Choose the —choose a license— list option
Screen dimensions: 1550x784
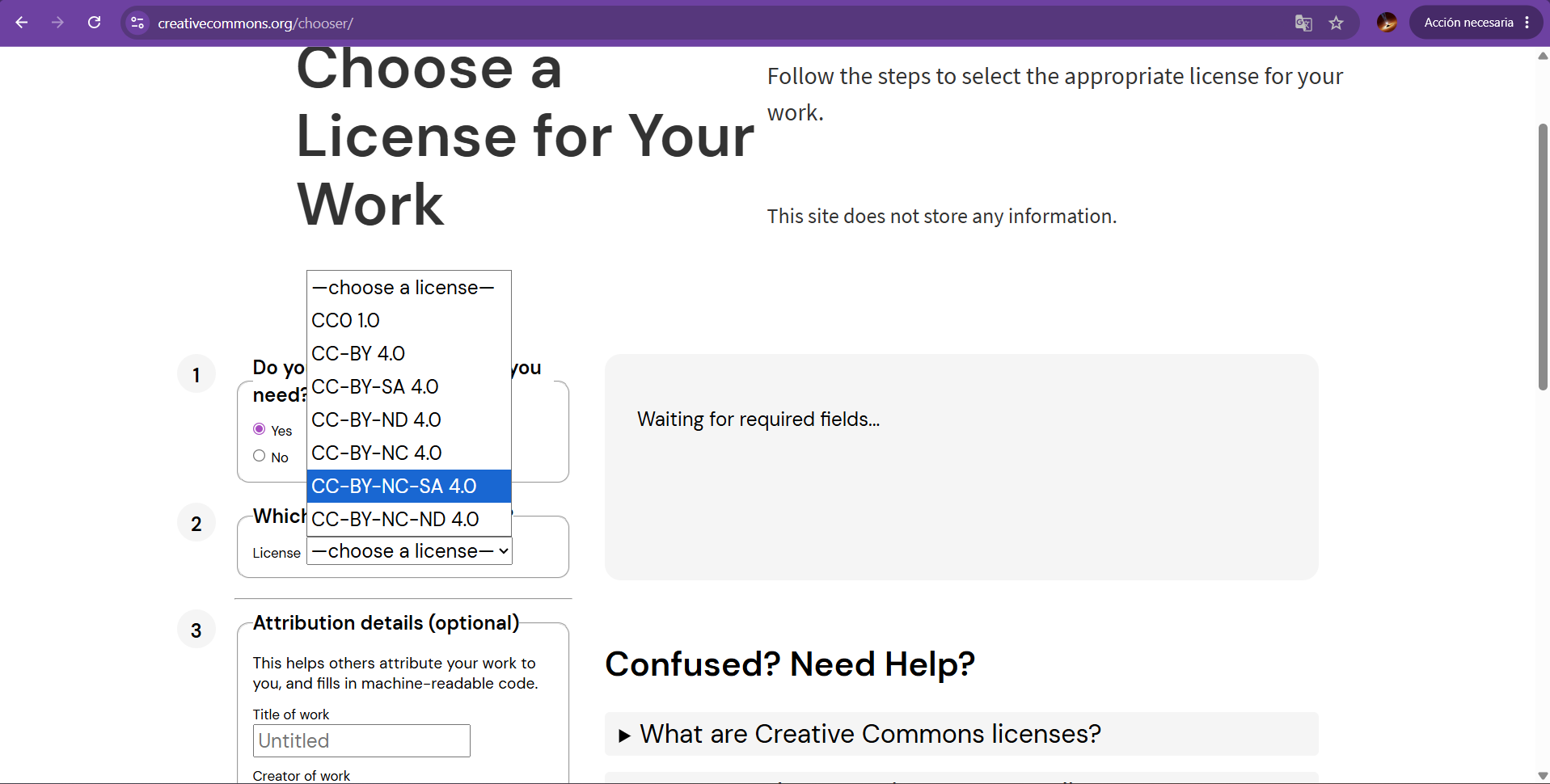click(409, 287)
